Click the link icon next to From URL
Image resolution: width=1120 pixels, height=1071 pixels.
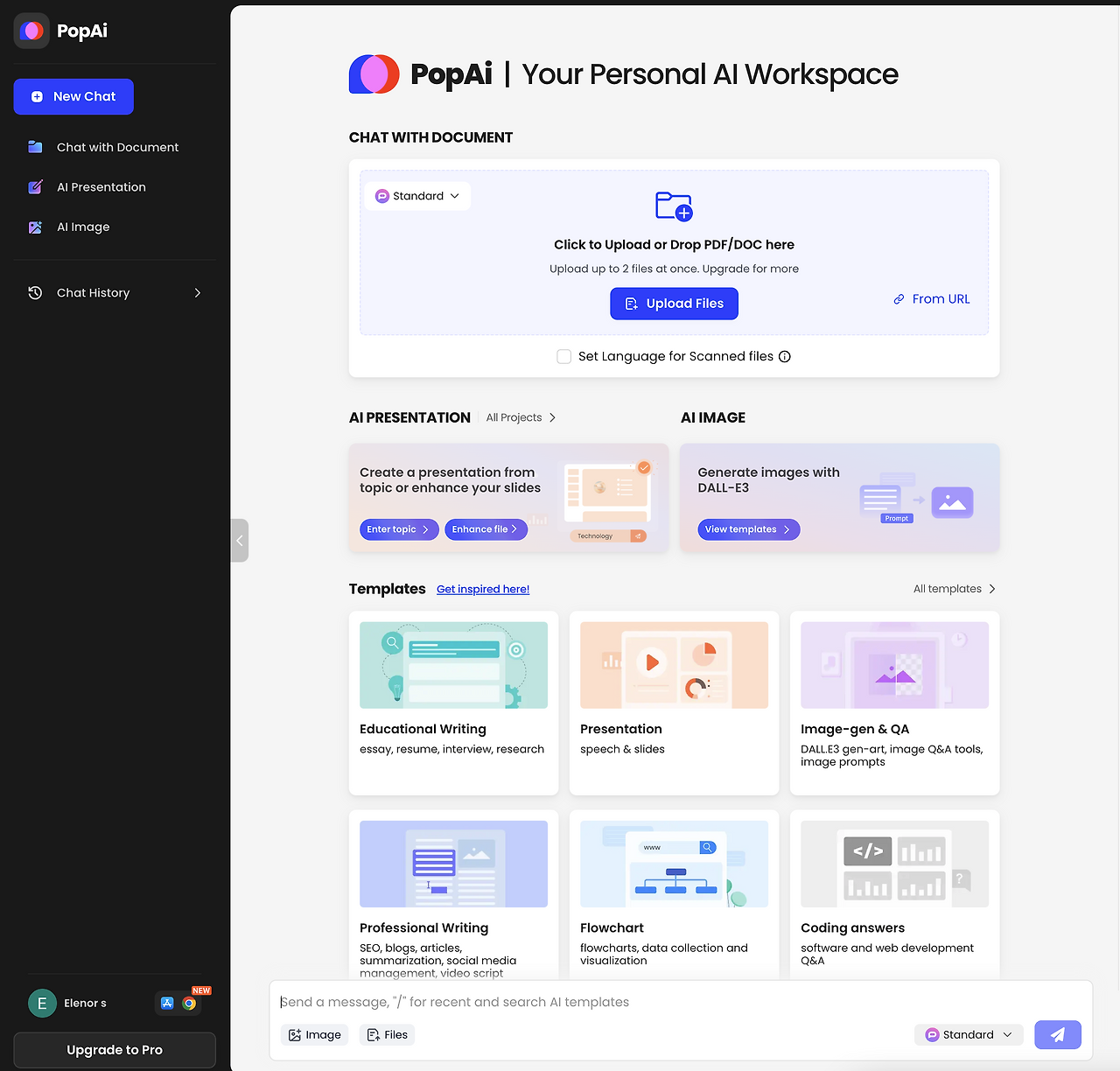pos(899,299)
